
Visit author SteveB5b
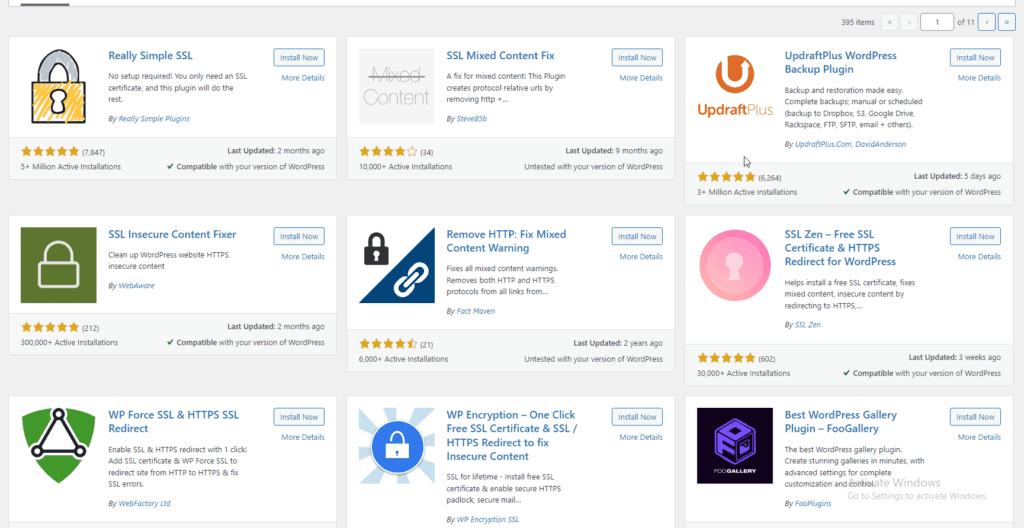coord(472,119)
